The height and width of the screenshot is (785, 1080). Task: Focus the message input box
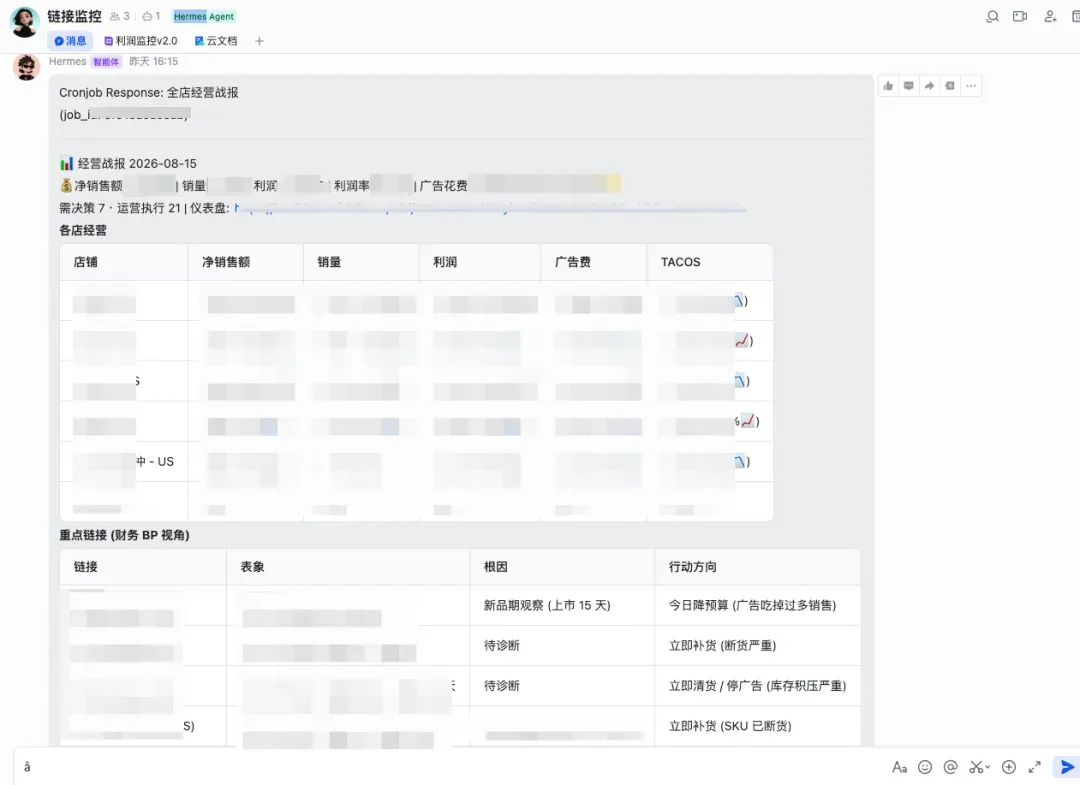click(x=448, y=766)
